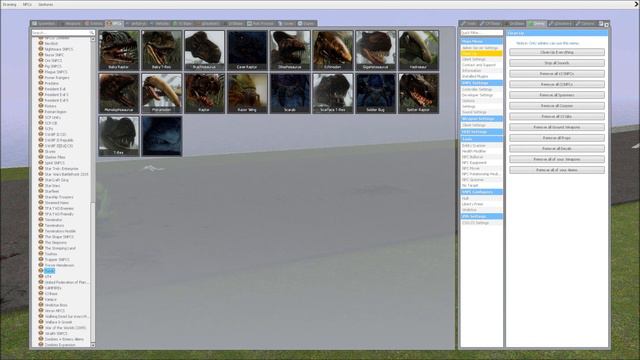Open Sound Settings entry
640x360 pixels.
click(481, 112)
